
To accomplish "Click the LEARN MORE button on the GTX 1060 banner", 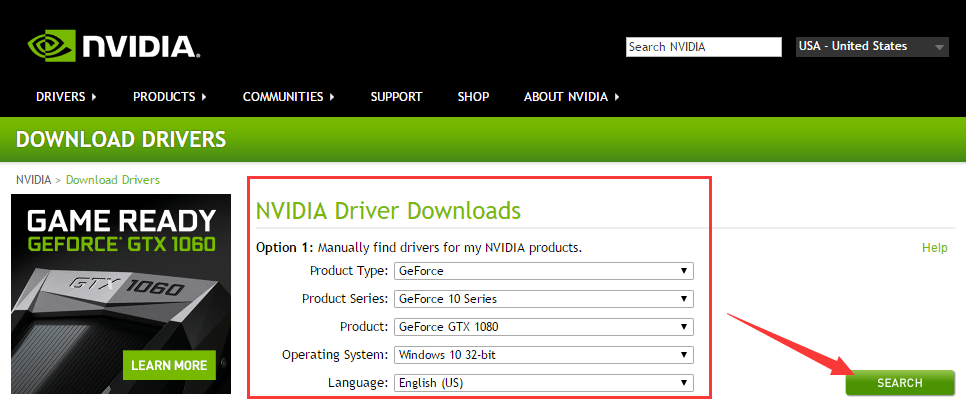I will [x=169, y=365].
